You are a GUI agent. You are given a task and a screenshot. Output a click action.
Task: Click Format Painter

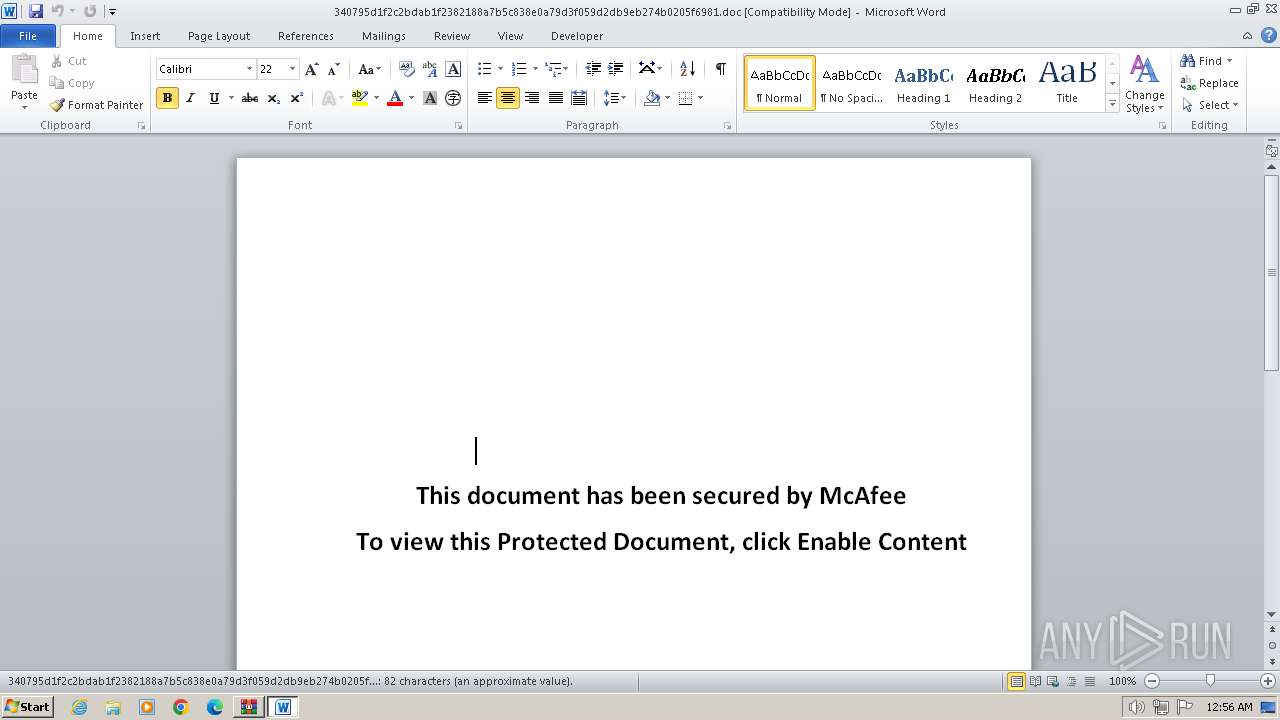click(97, 105)
